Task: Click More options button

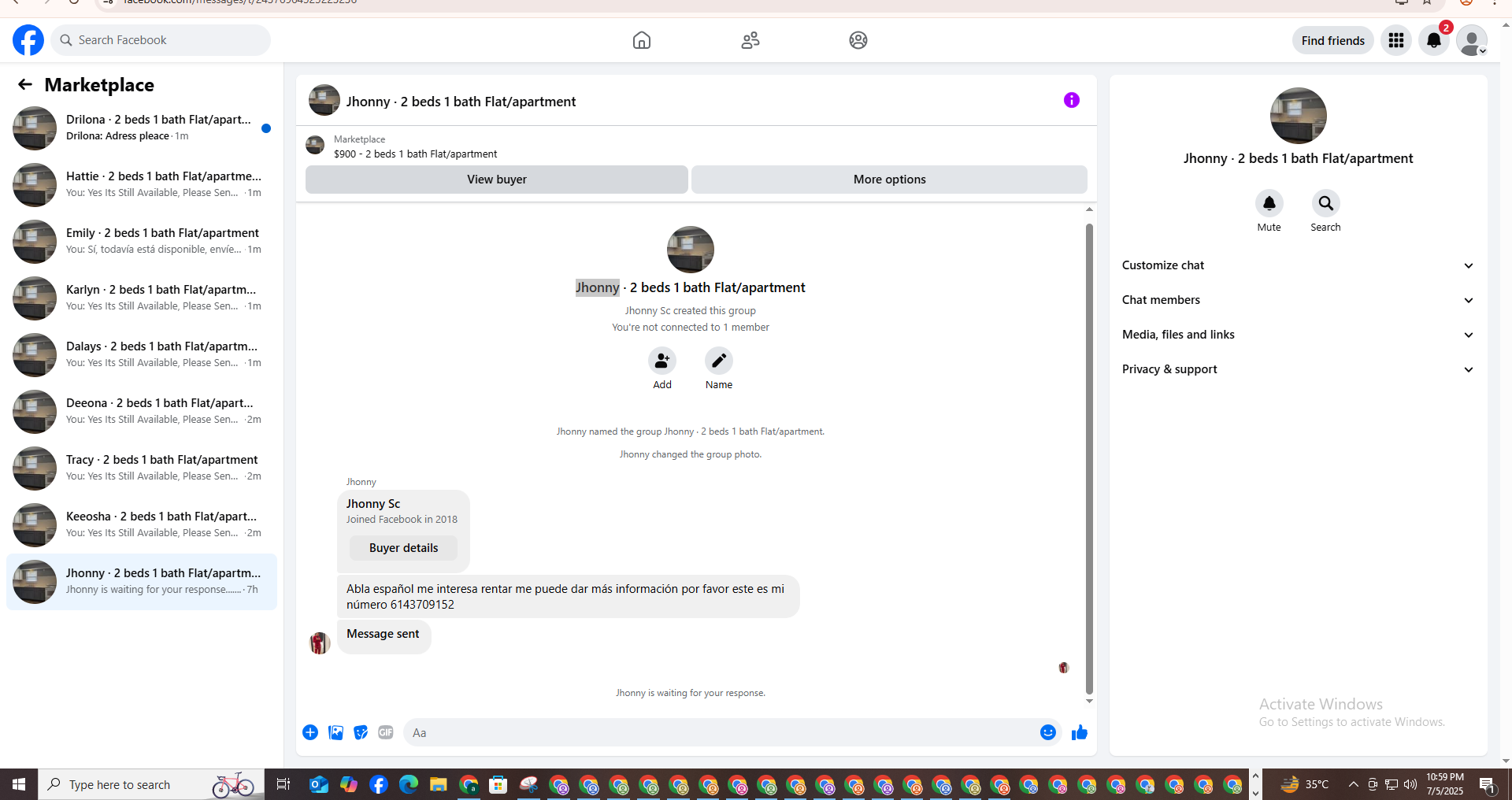Action: [x=889, y=180]
